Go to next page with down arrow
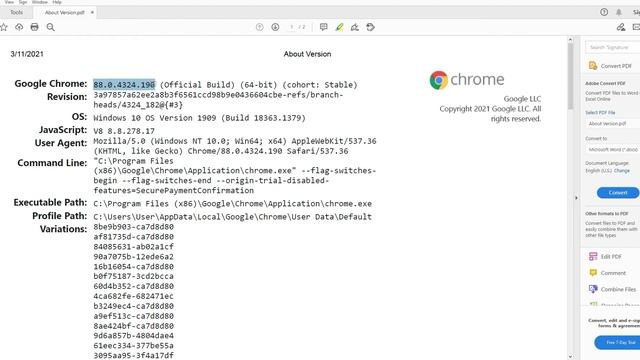Image resolution: width=640 pixels, height=360 pixels. [276, 27]
